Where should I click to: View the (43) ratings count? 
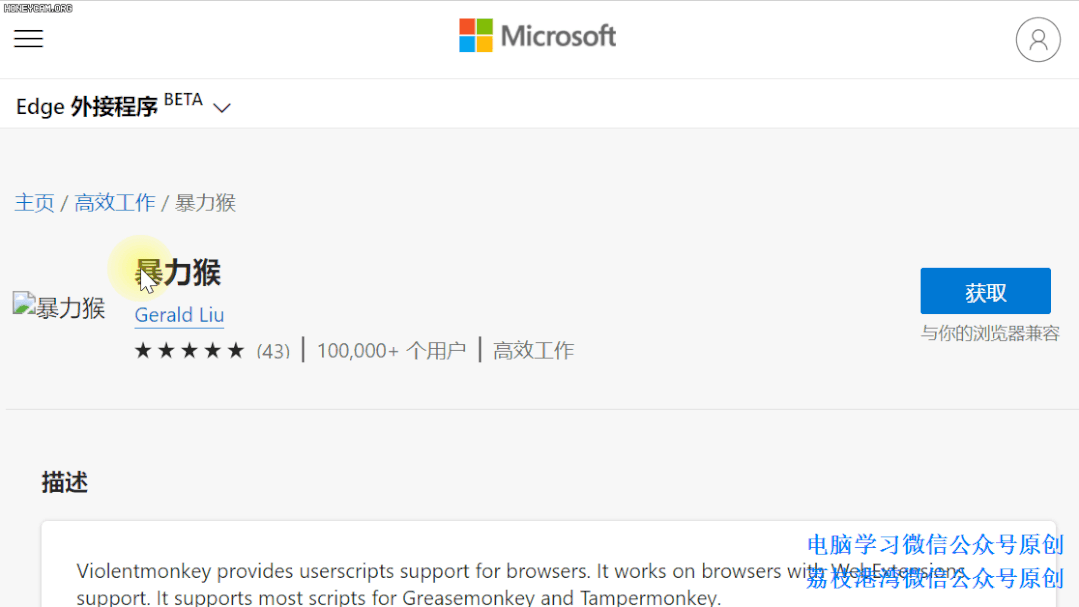[273, 351]
